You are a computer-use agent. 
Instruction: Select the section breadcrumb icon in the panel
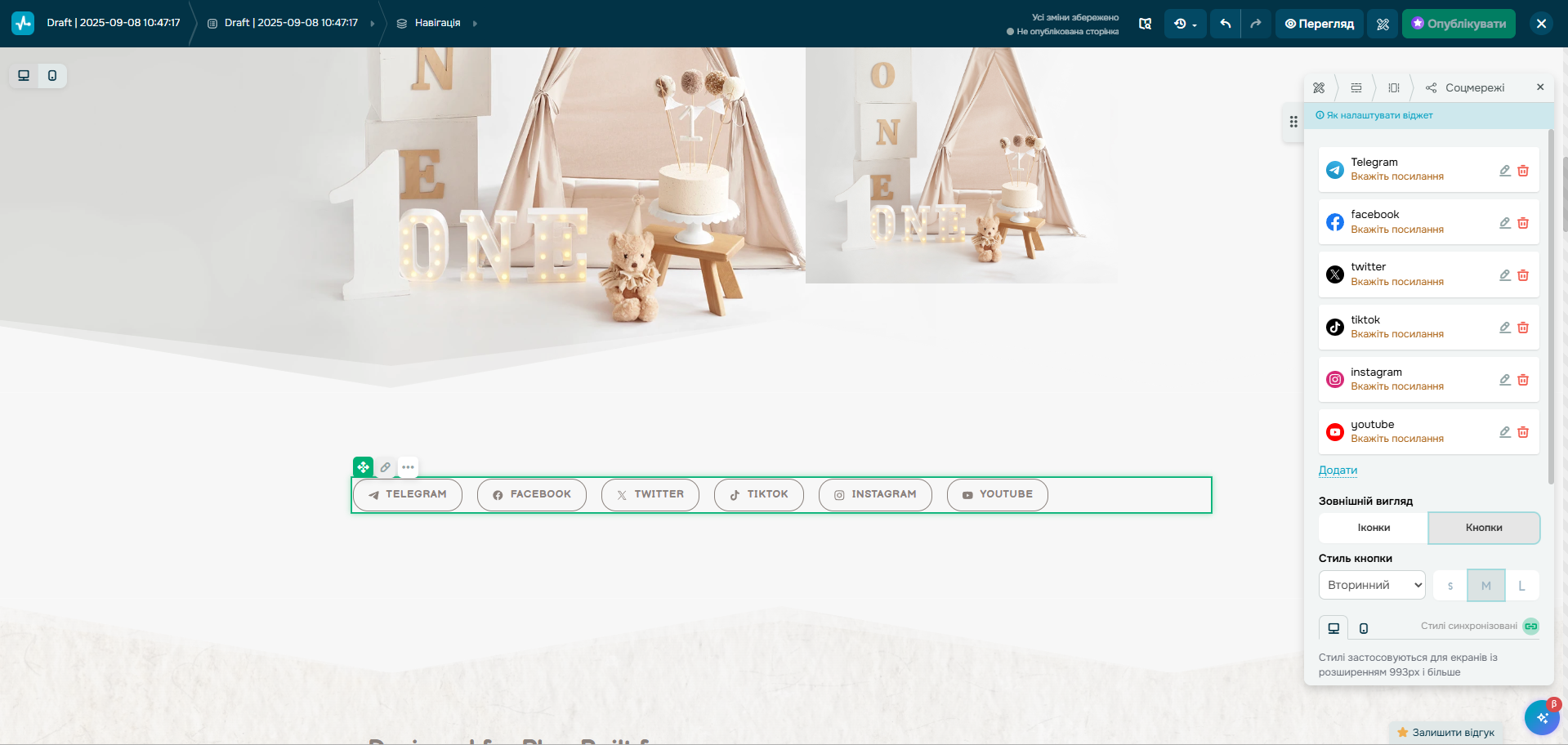[x=1356, y=87]
